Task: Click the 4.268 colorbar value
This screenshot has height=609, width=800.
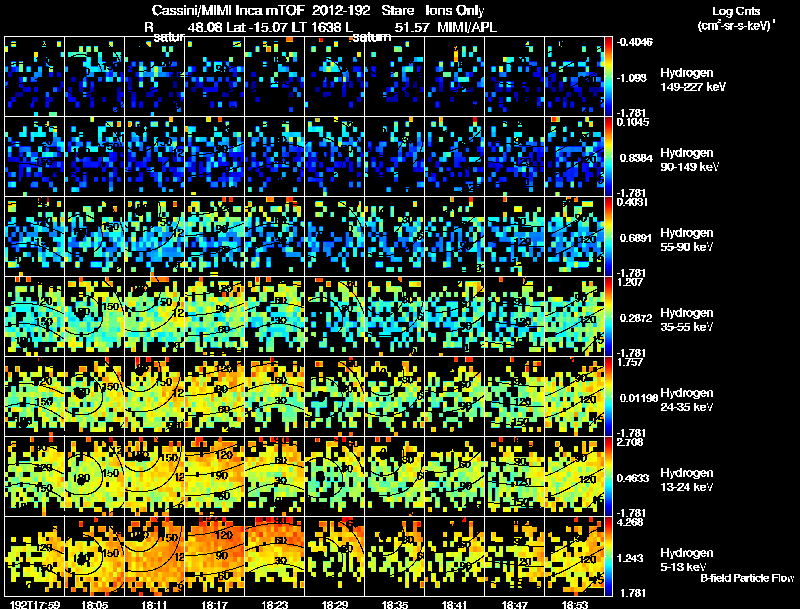Action: point(630,522)
